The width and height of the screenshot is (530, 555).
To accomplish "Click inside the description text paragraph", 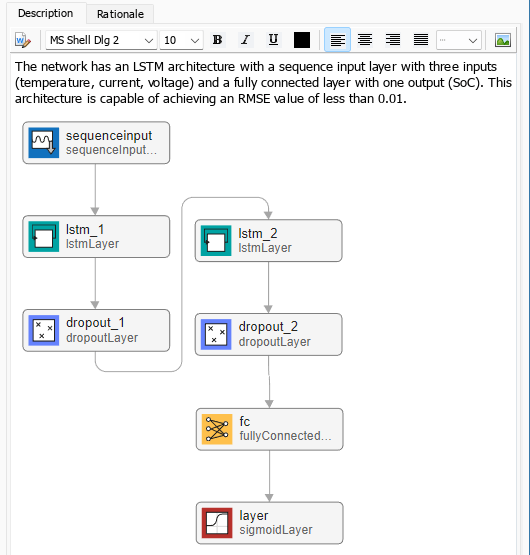I will 263,82.
